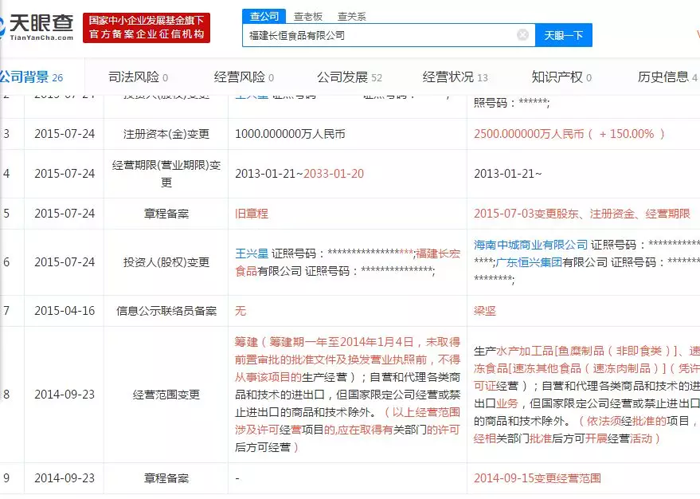Open the 海南中城商业有限公司 company link
Screen dimensions: 700x499
pyautogui.click(x=530, y=244)
